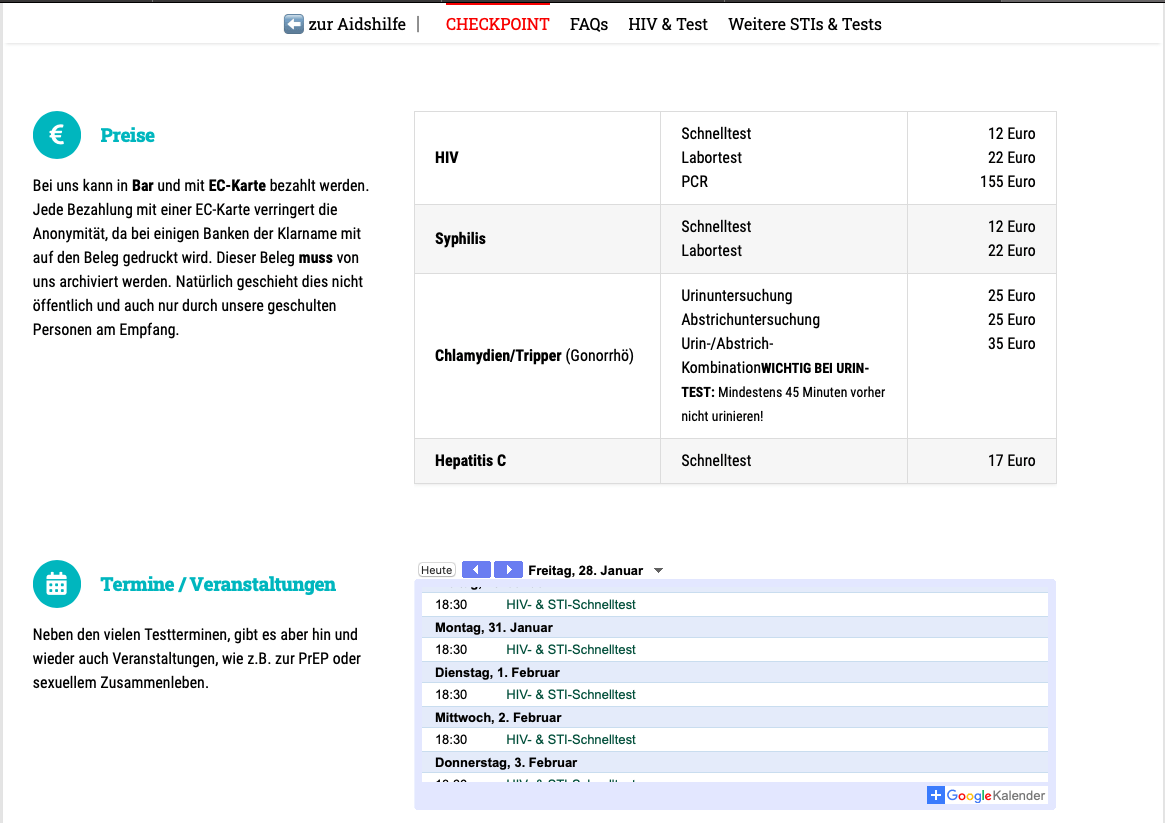This screenshot has width=1165, height=823.
Task: Click Urinuntersuchung in the Chlamydien row
Action: (737, 296)
